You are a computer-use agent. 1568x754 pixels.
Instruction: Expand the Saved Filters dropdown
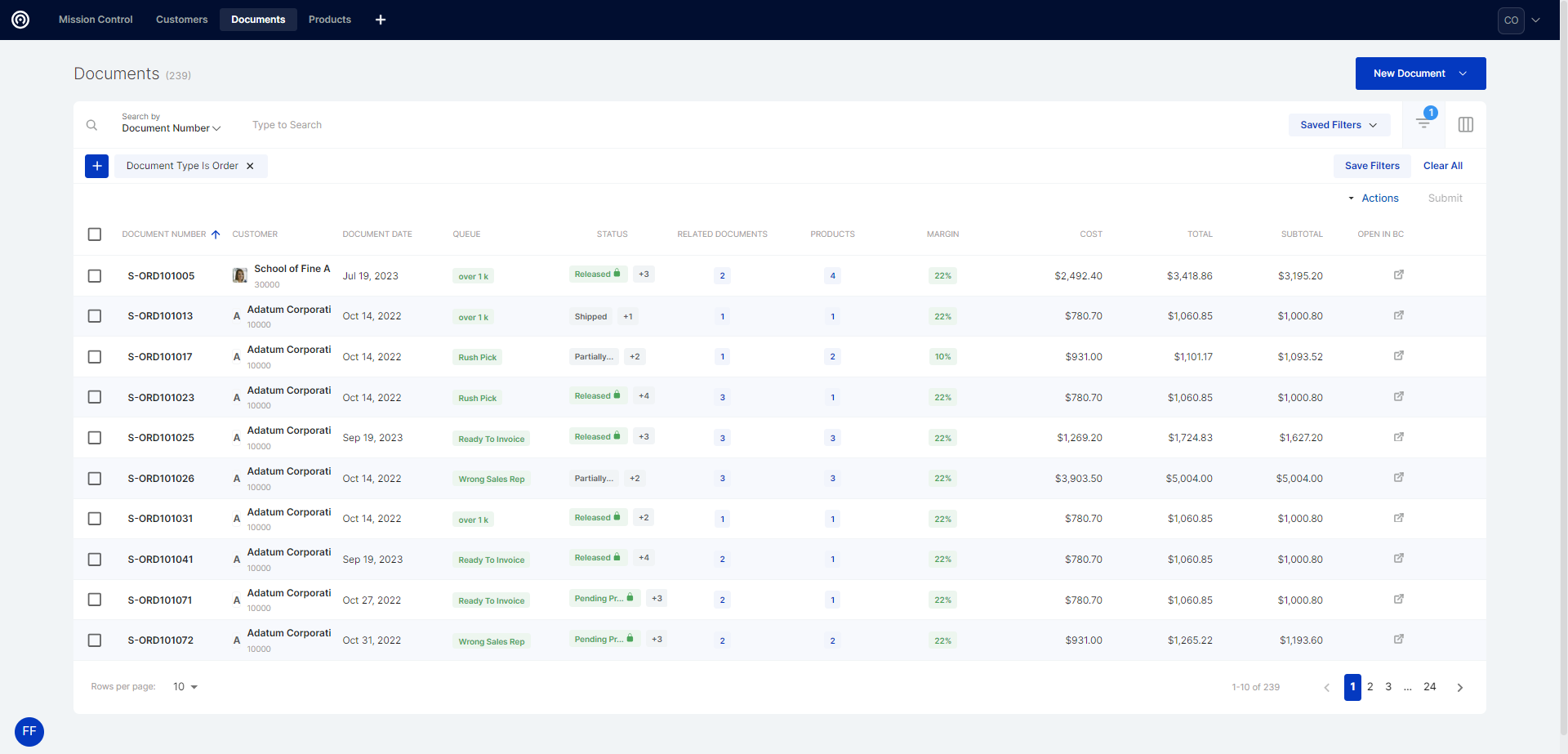[x=1339, y=125]
